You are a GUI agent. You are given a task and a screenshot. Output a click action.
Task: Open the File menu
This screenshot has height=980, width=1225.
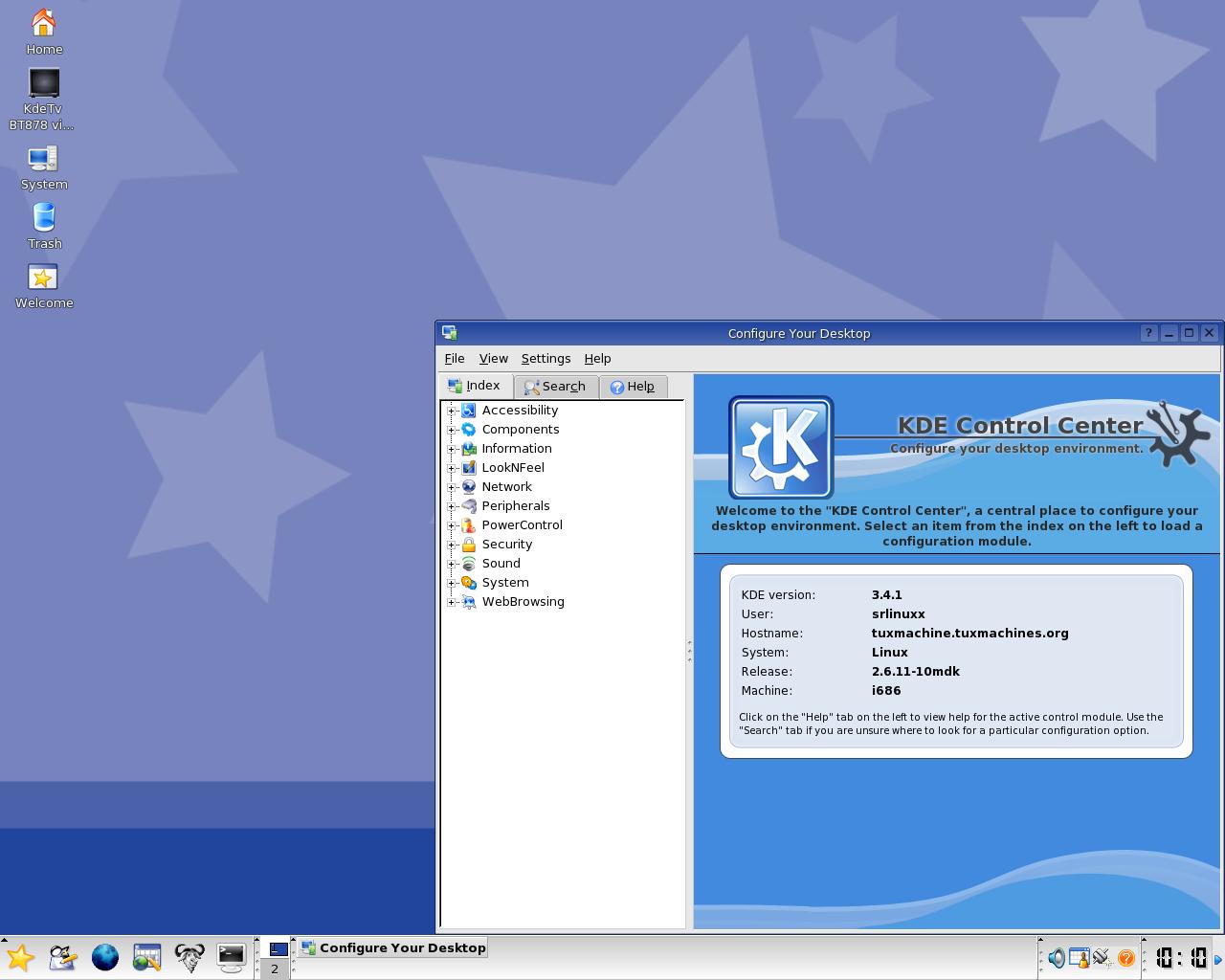(455, 358)
